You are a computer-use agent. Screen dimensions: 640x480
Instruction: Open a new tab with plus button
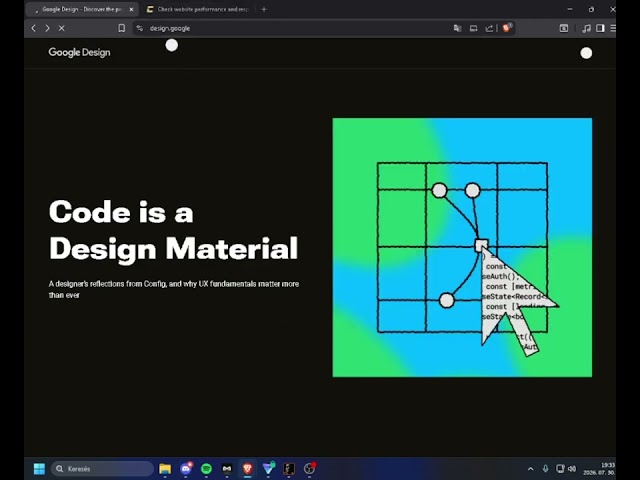264,9
